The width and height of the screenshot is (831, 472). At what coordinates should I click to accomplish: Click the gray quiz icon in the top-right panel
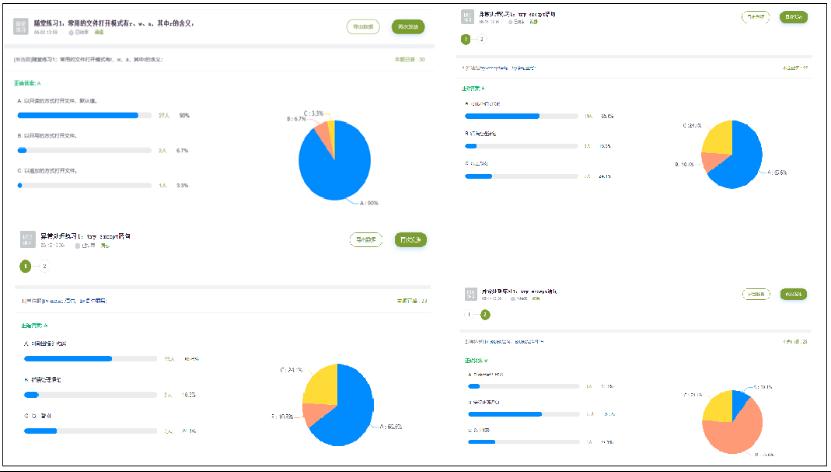(468, 17)
